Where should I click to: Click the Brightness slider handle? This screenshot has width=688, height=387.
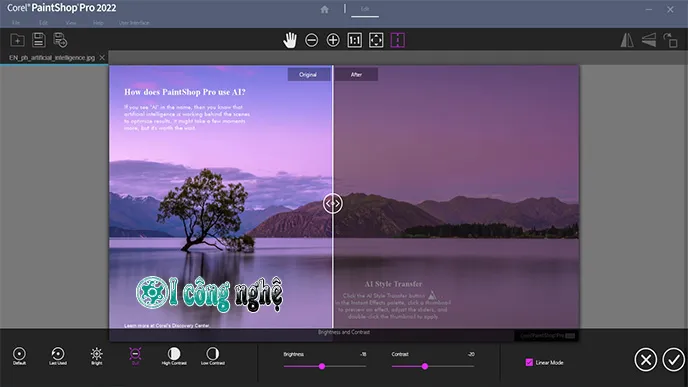(x=322, y=366)
